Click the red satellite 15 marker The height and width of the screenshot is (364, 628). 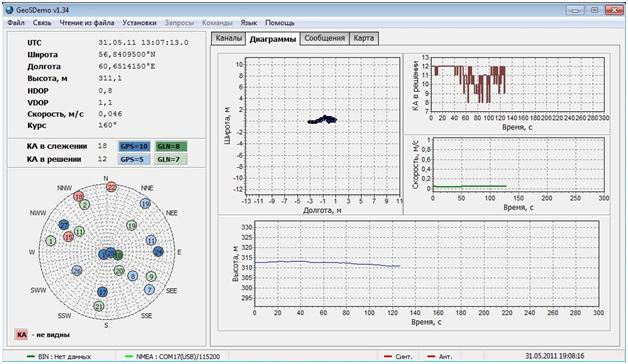click(x=68, y=237)
